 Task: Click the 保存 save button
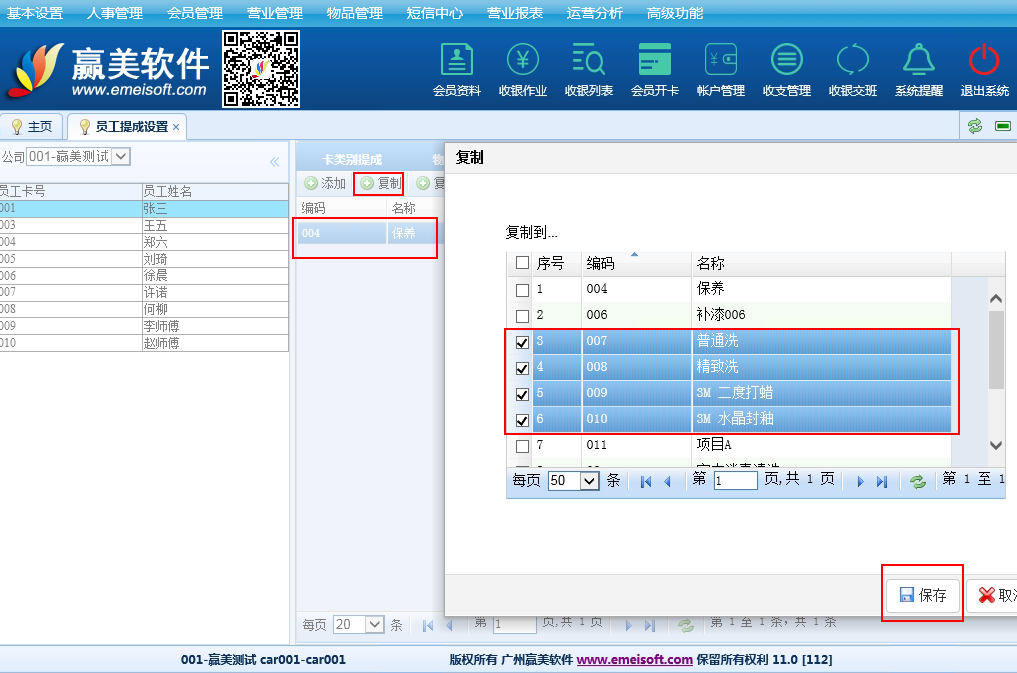click(x=923, y=595)
